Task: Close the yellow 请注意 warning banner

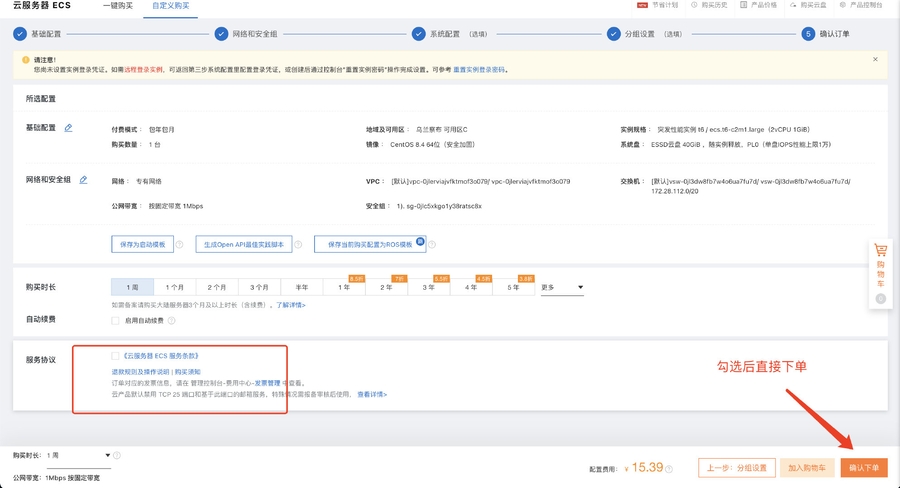Action: click(875, 59)
